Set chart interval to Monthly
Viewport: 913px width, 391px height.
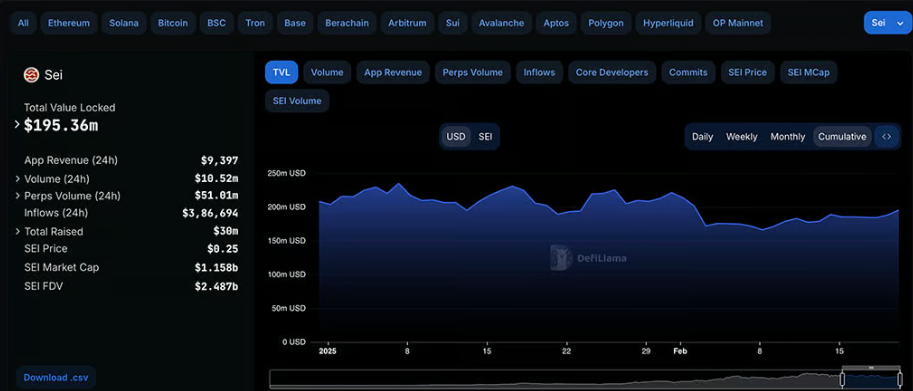click(x=787, y=137)
